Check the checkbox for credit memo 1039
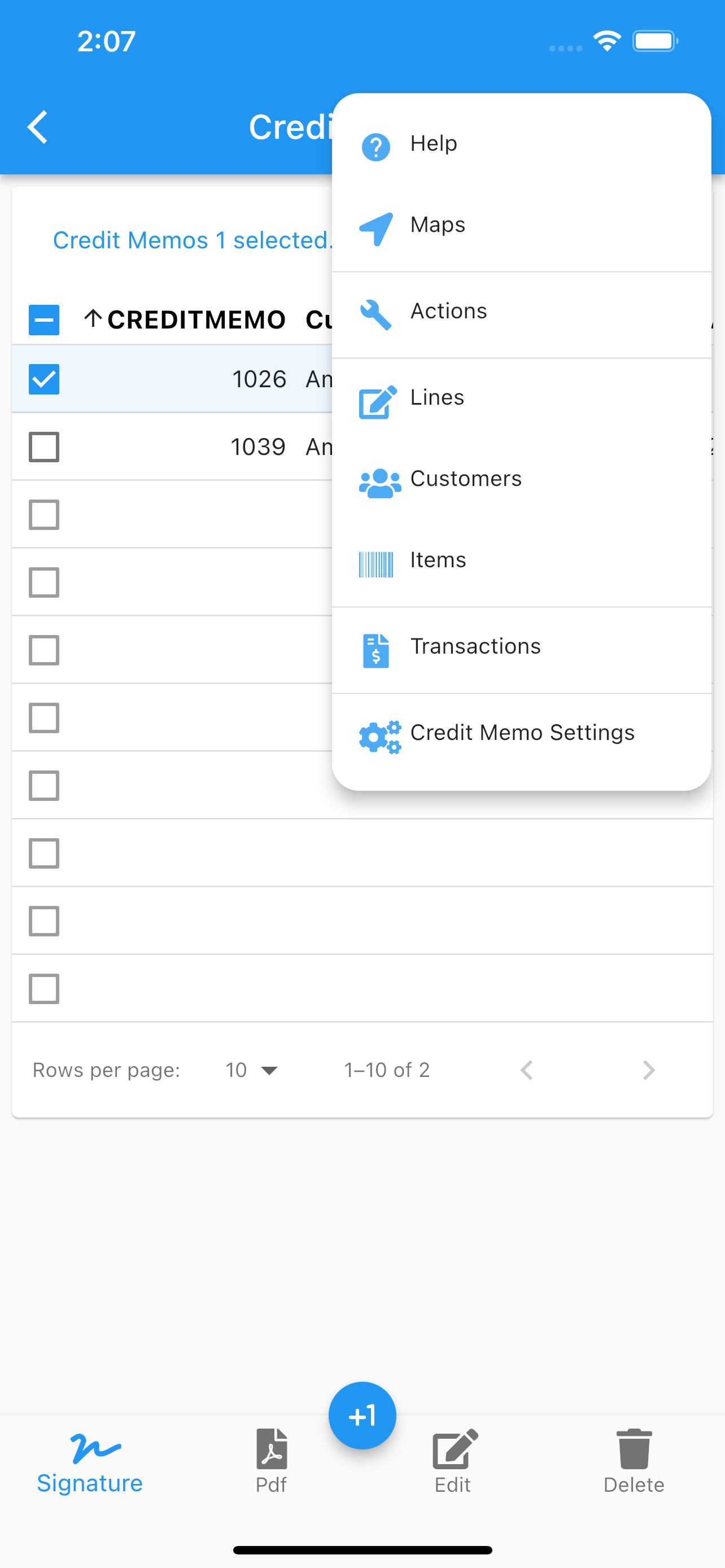Viewport: 725px width, 1568px height. pos(44,447)
